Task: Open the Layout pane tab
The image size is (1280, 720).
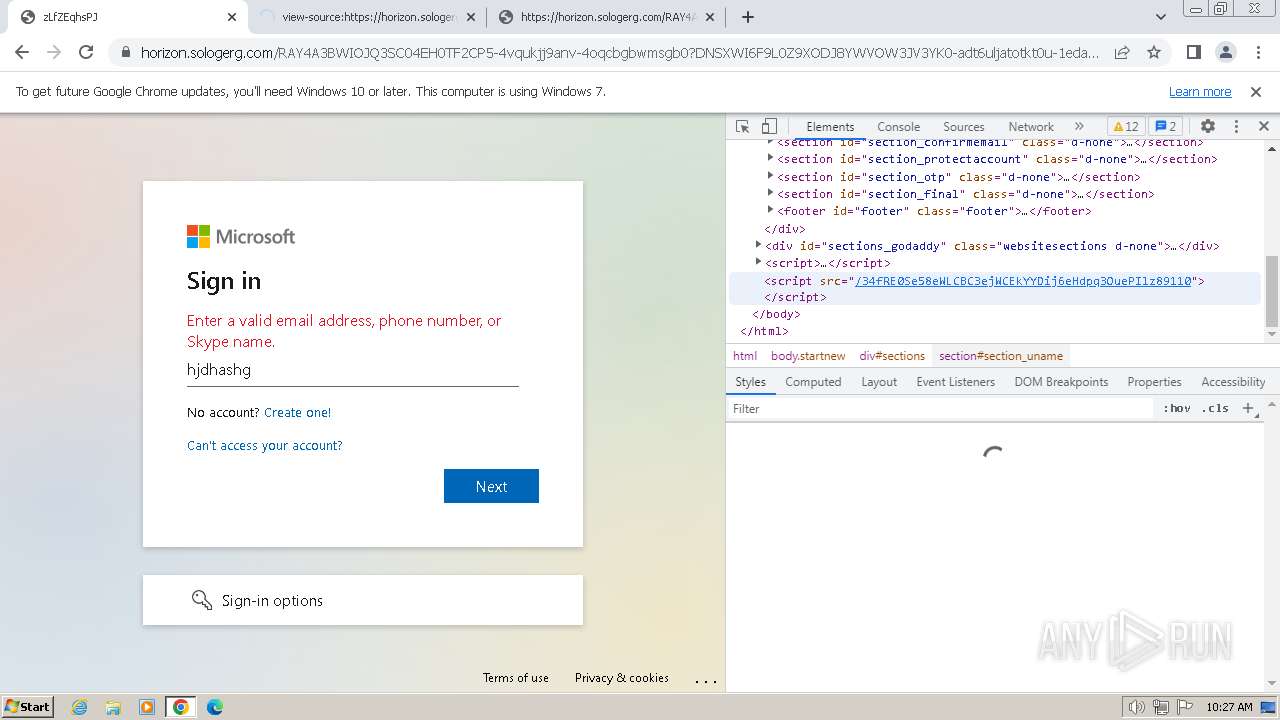Action: [879, 382]
